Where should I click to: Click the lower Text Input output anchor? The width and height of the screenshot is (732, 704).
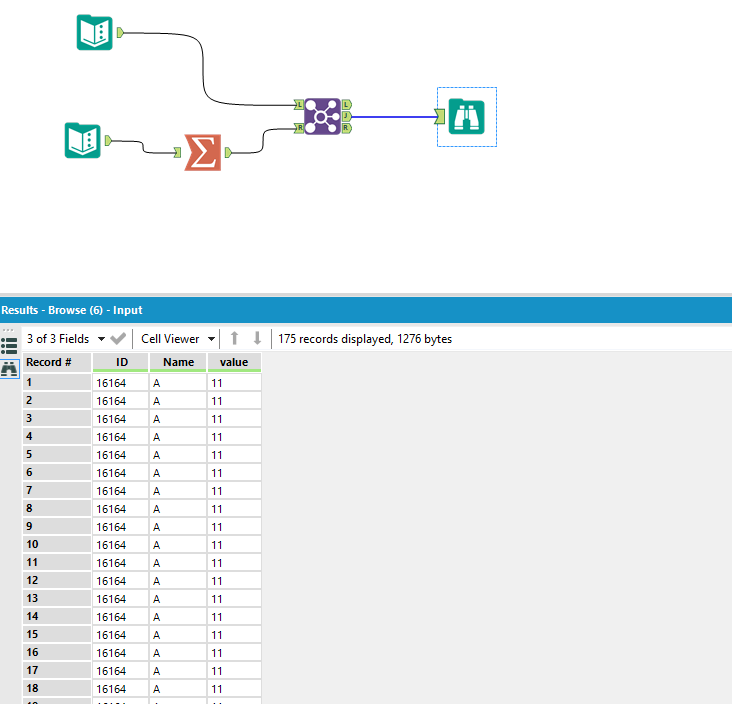tap(108, 141)
